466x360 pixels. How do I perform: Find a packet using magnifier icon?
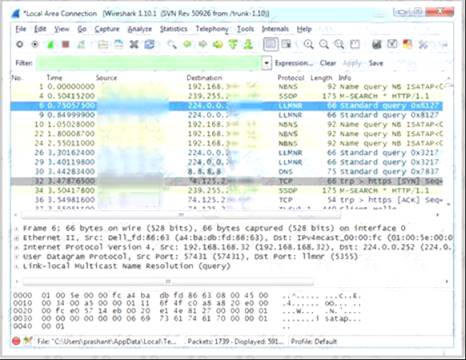(172, 44)
